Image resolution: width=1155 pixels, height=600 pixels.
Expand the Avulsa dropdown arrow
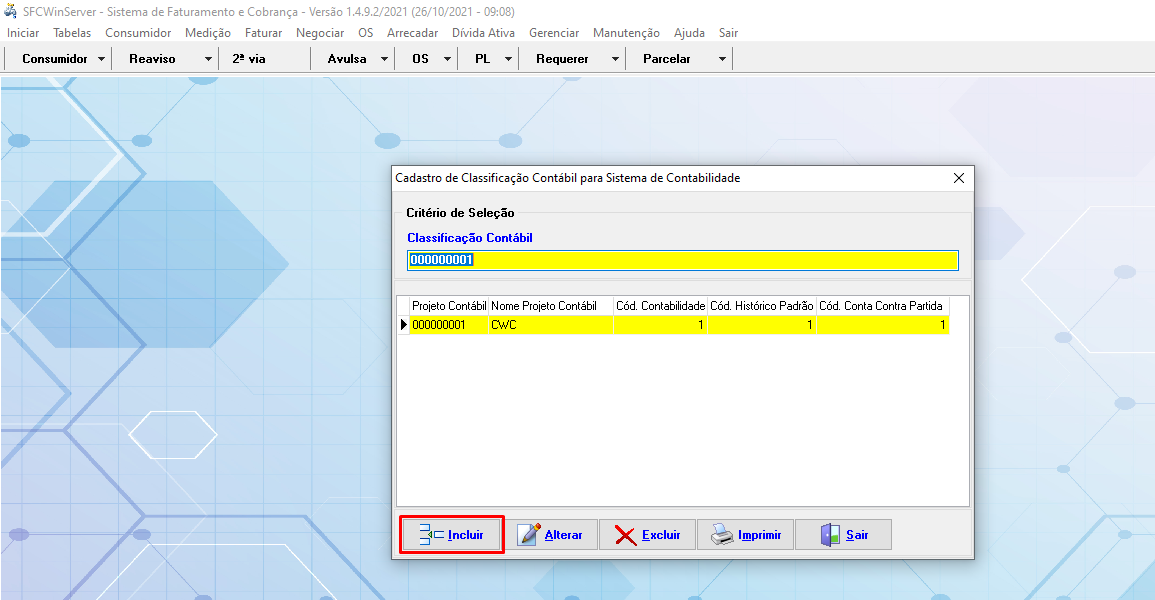coord(384,59)
